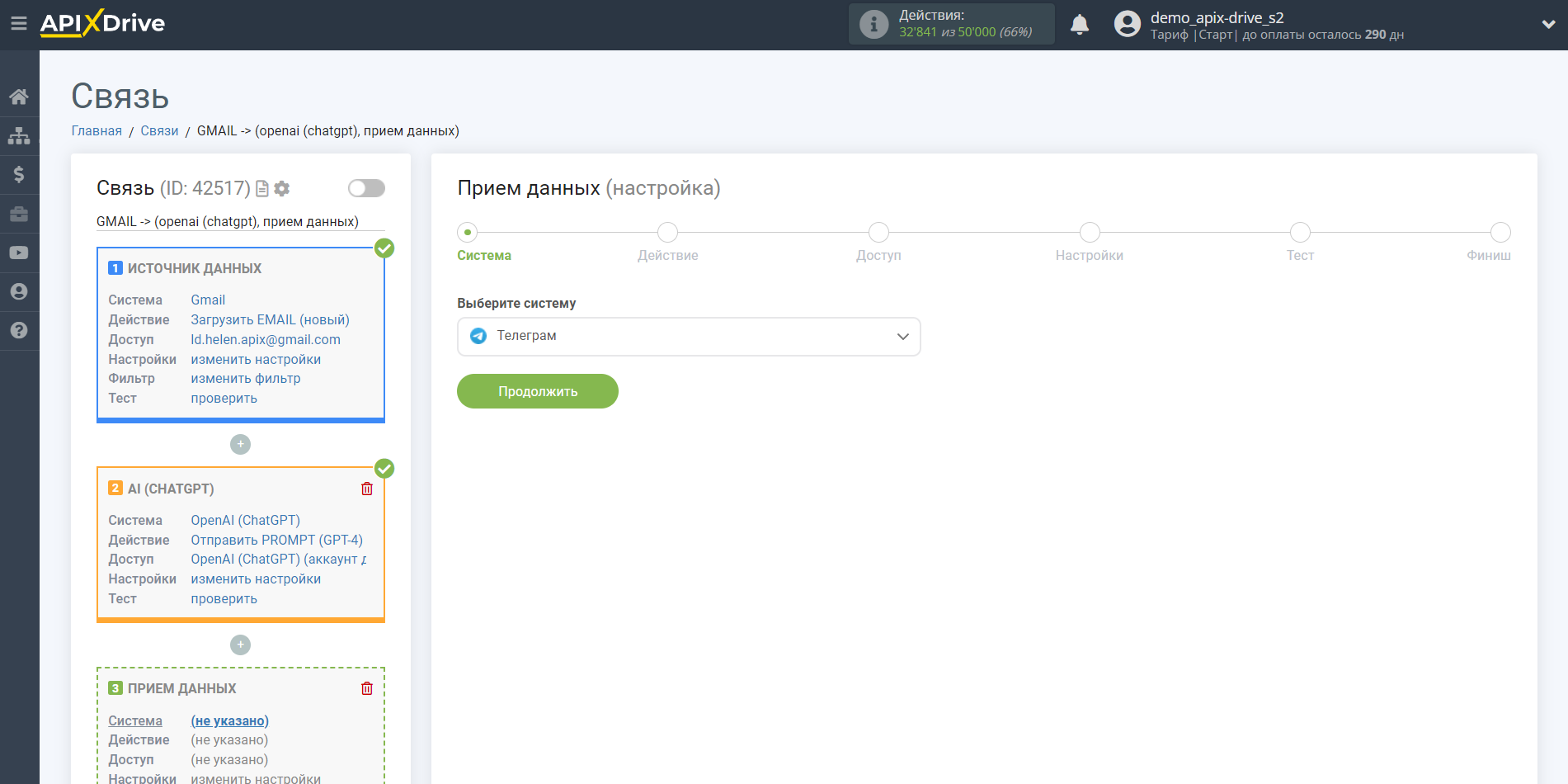Go to the Действие step
This screenshot has width=1568, height=784.
(667, 233)
